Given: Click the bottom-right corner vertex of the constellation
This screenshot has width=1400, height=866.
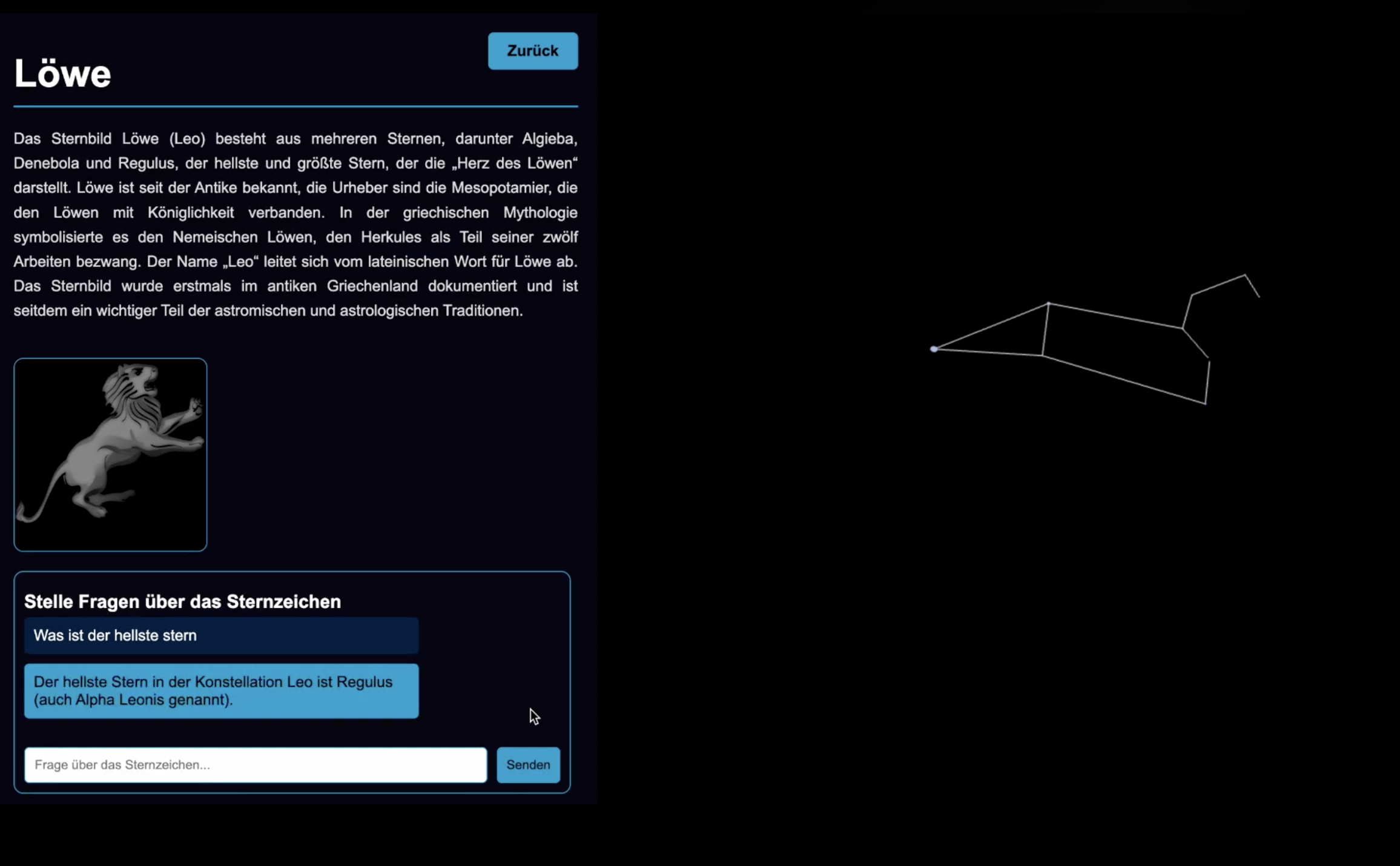Looking at the screenshot, I should [x=1205, y=403].
